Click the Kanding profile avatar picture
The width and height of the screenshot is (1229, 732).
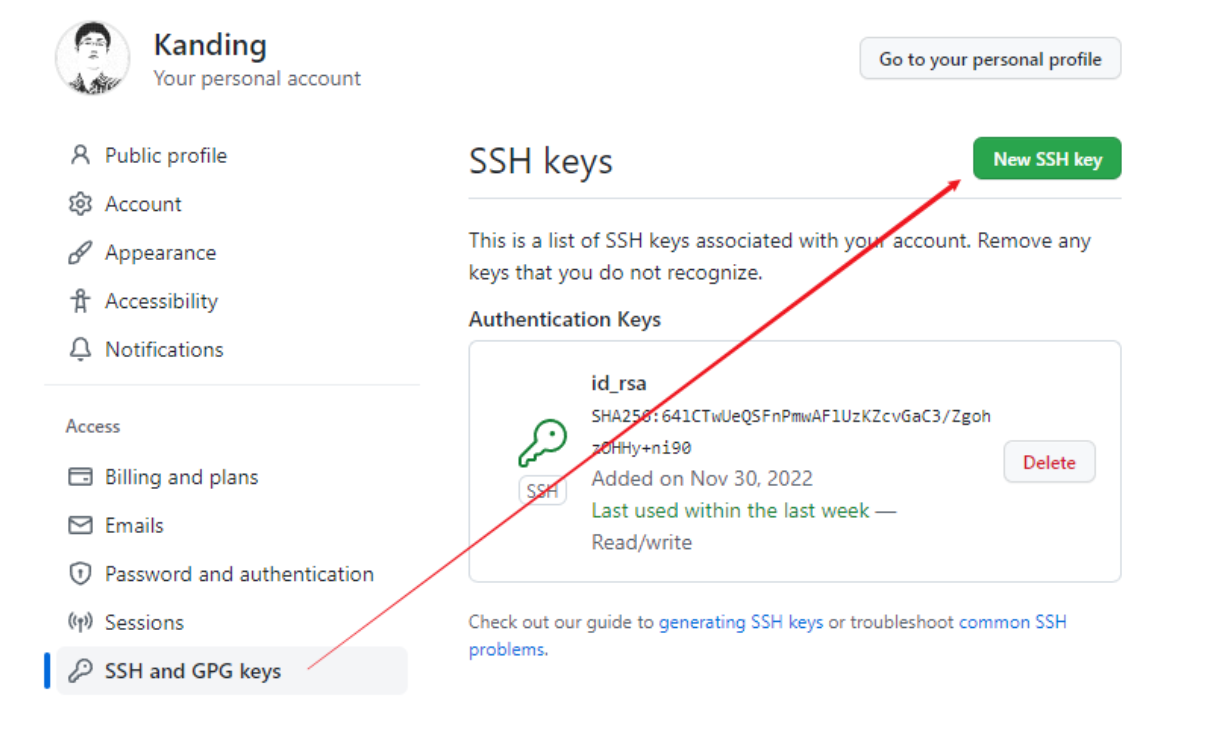point(93,59)
